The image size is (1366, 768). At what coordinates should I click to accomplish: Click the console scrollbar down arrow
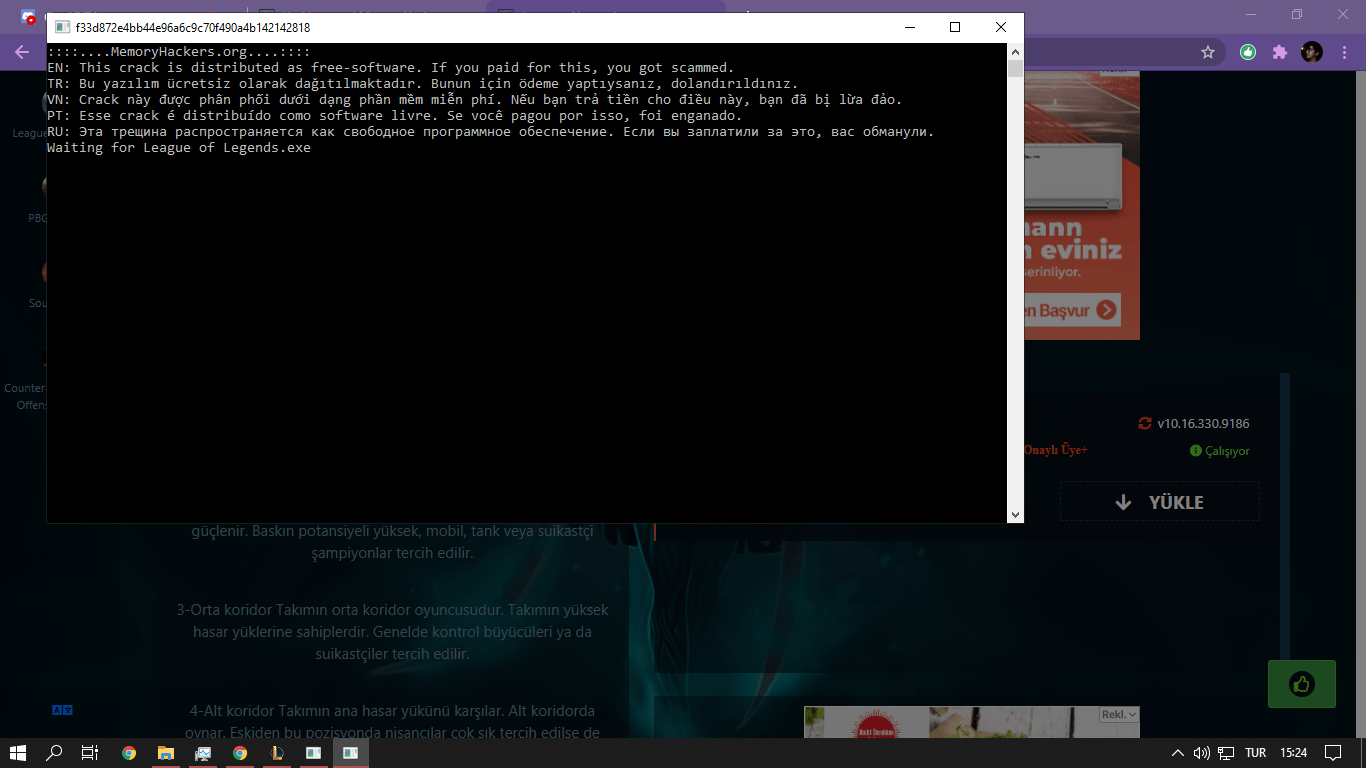(x=1015, y=515)
